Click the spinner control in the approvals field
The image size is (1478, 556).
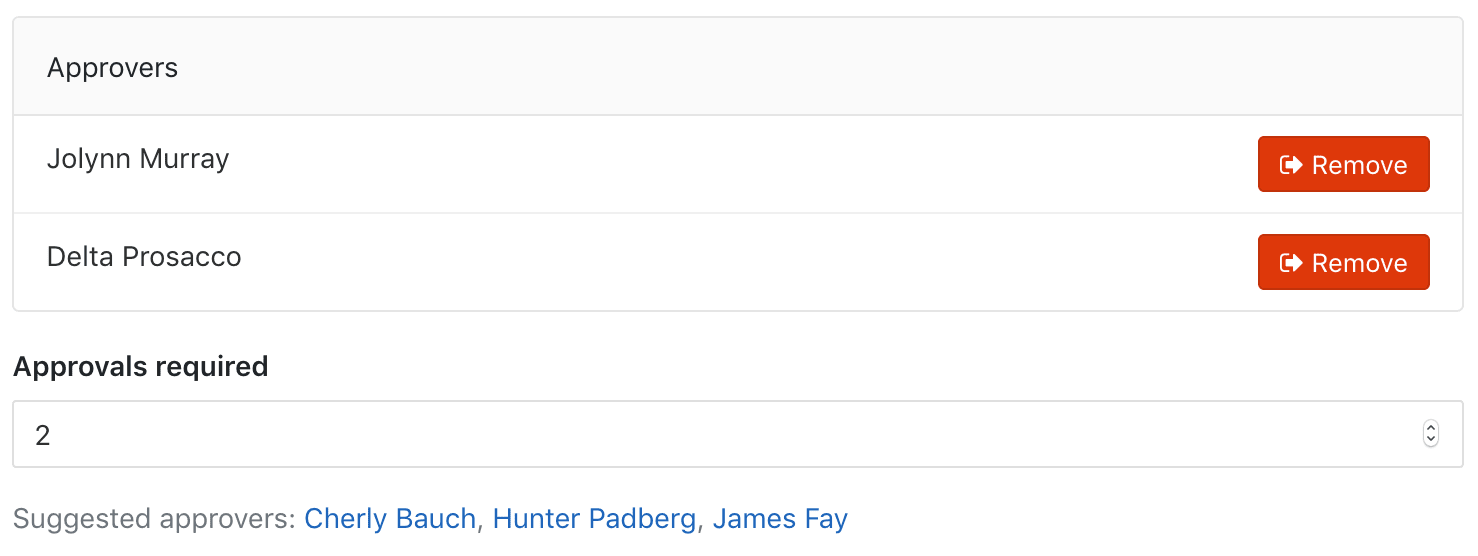(x=1431, y=434)
